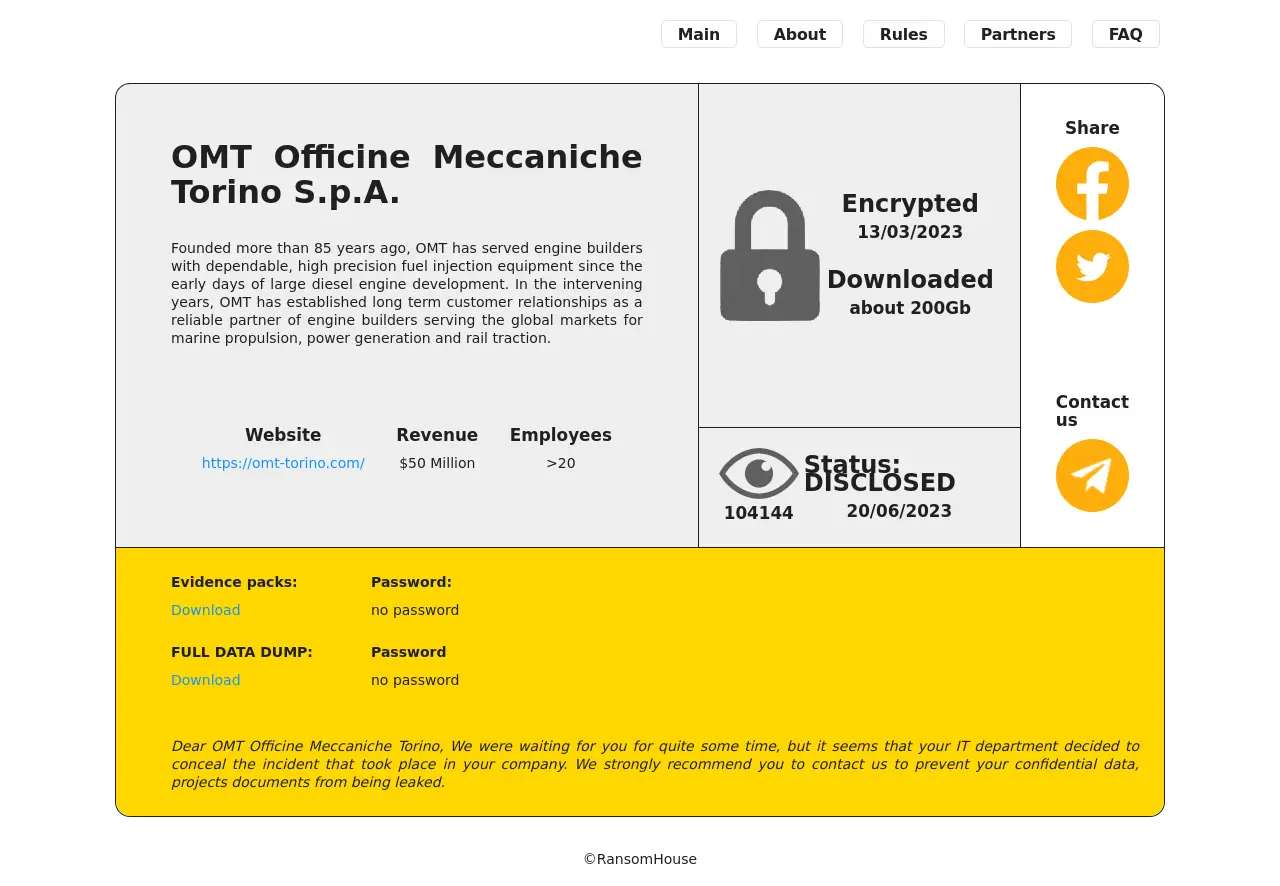Share the page via the Twitter icon
This screenshot has width=1280, height=886.
(x=1092, y=267)
